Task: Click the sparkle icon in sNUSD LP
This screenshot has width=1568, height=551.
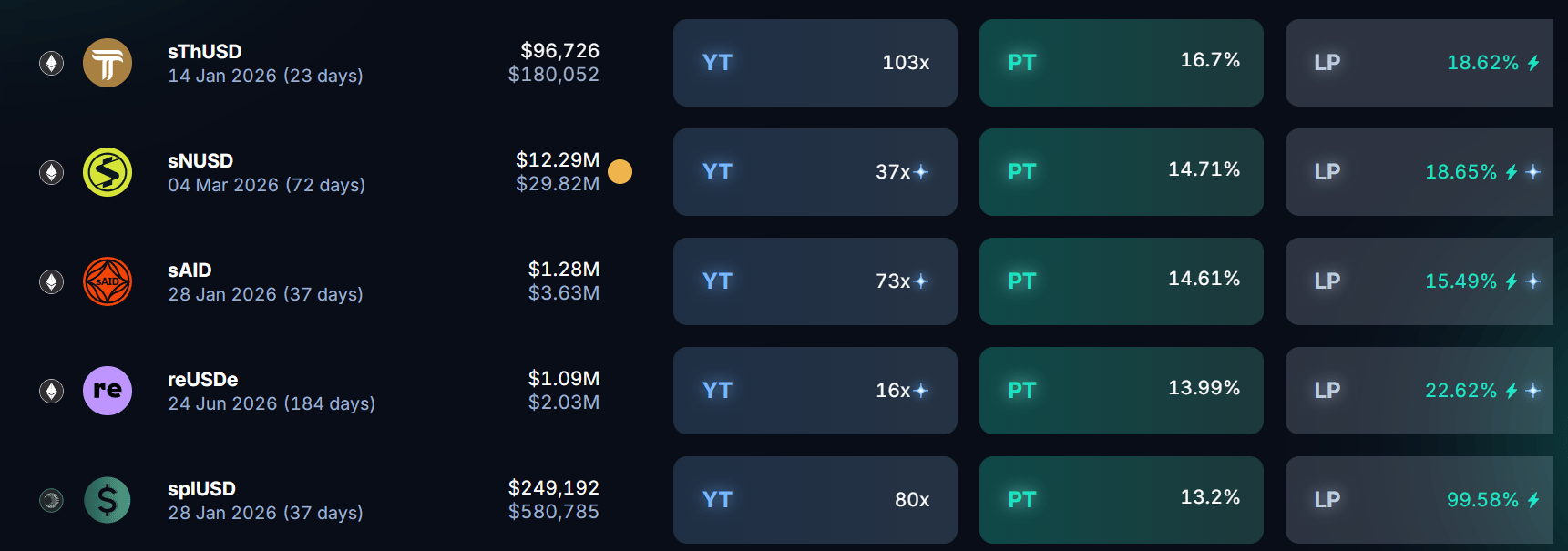Action: [1533, 172]
